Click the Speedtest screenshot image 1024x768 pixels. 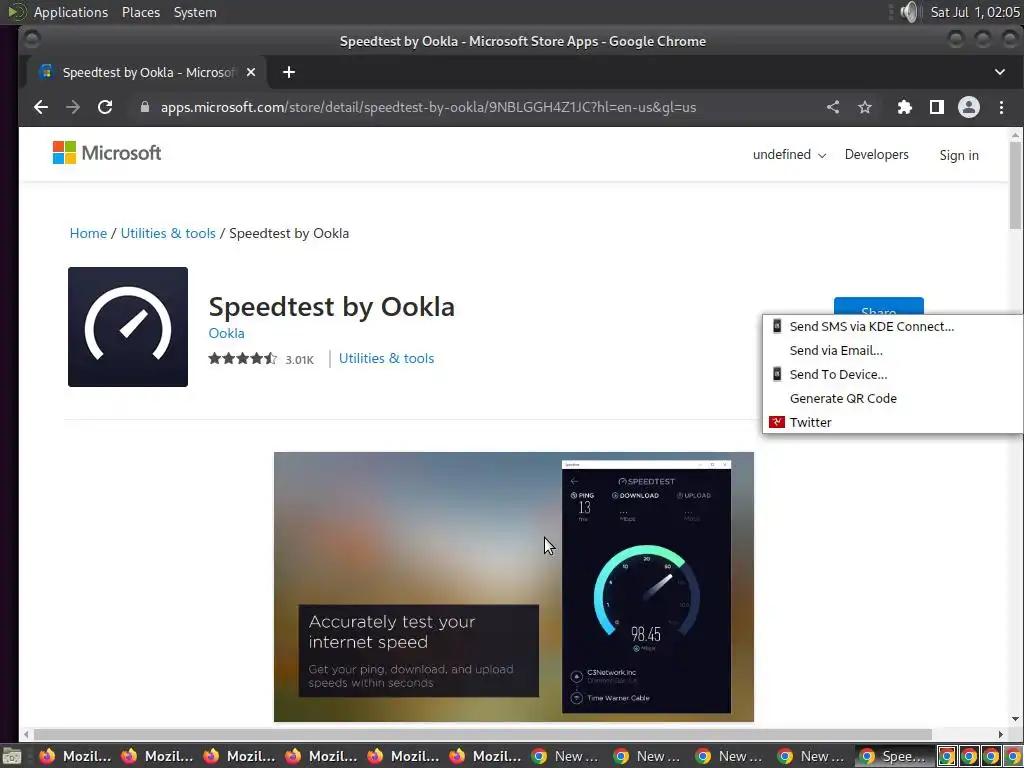[513, 587]
